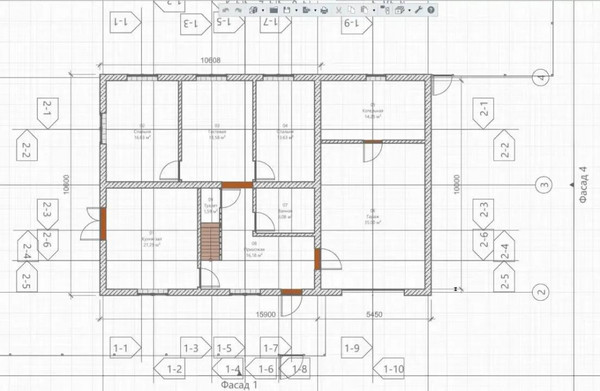
Task: Select the staircase in the floor plan
Action: click(x=211, y=242)
